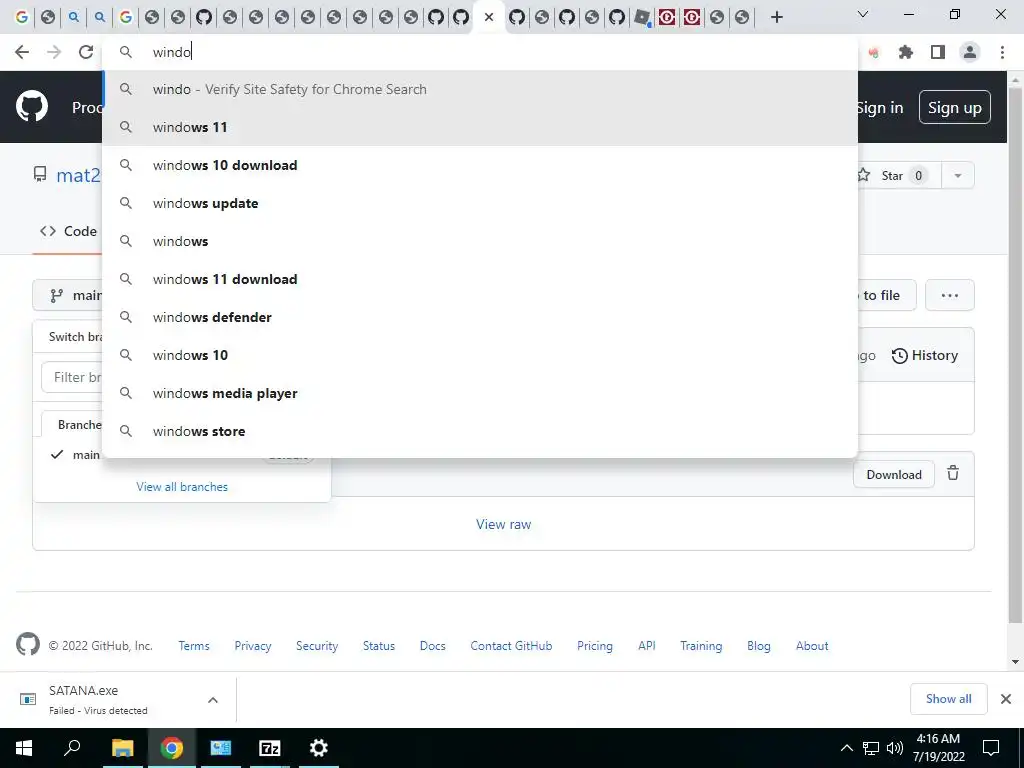Open File Explorer from taskbar

tap(122, 748)
